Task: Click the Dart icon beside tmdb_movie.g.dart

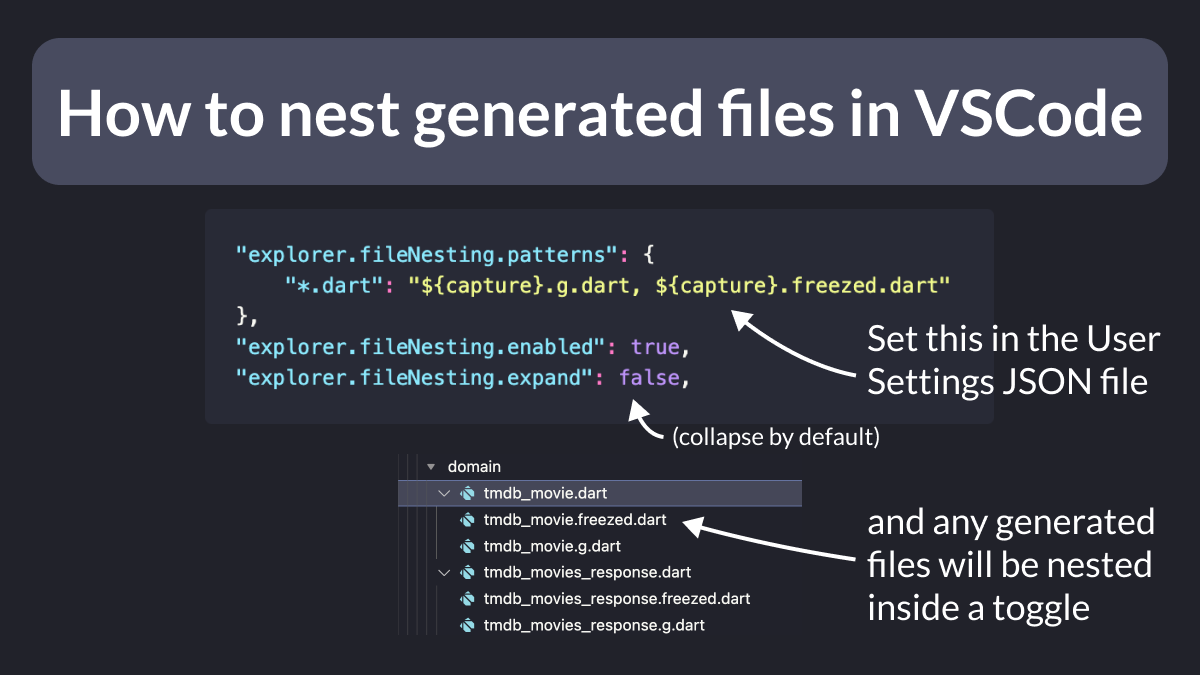Action: 466,546
